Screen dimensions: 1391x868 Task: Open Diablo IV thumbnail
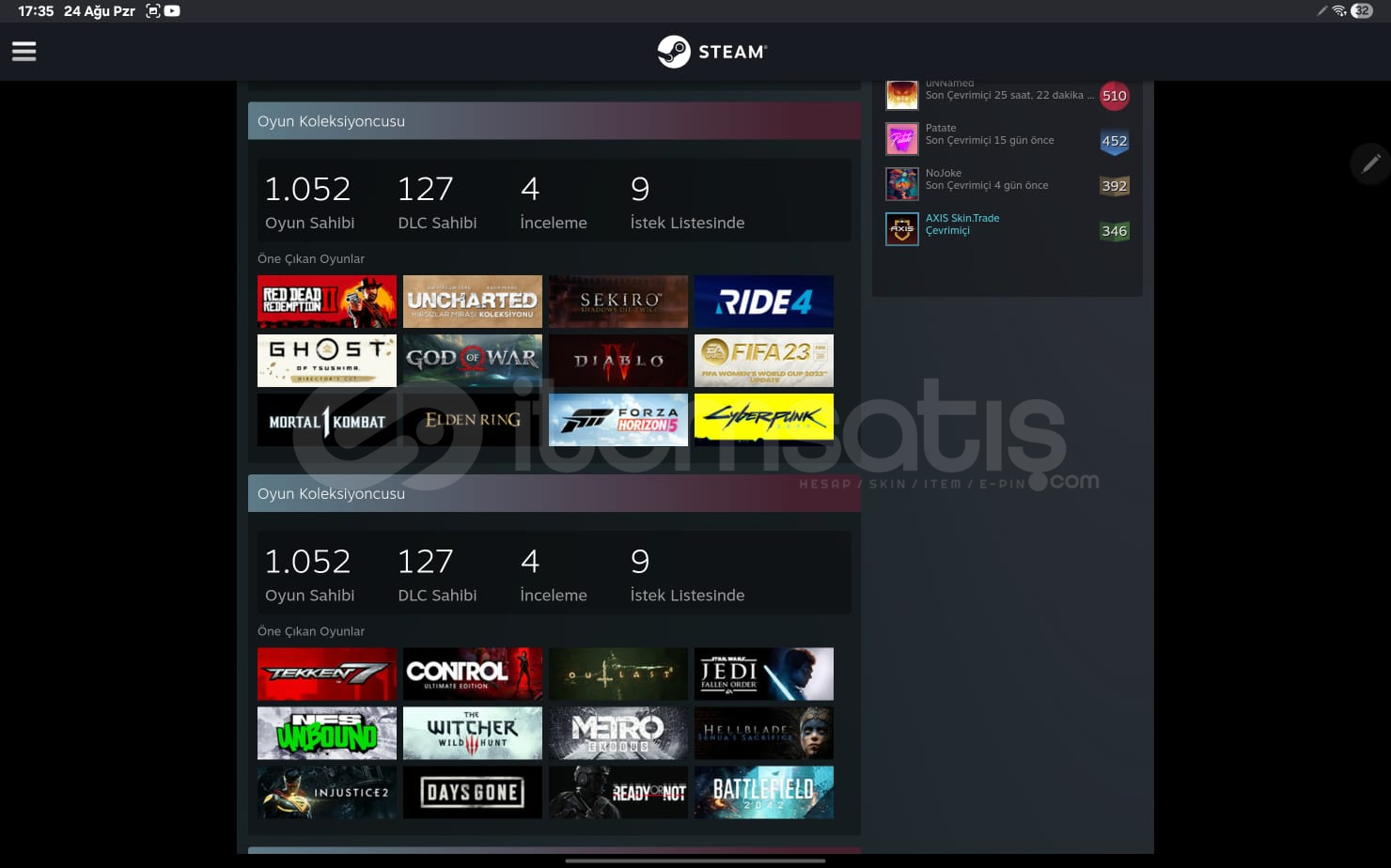click(x=618, y=361)
